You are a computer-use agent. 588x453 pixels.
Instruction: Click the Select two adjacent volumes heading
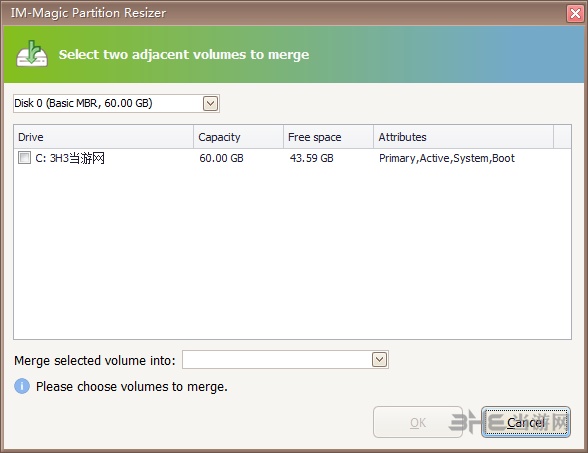point(184,54)
